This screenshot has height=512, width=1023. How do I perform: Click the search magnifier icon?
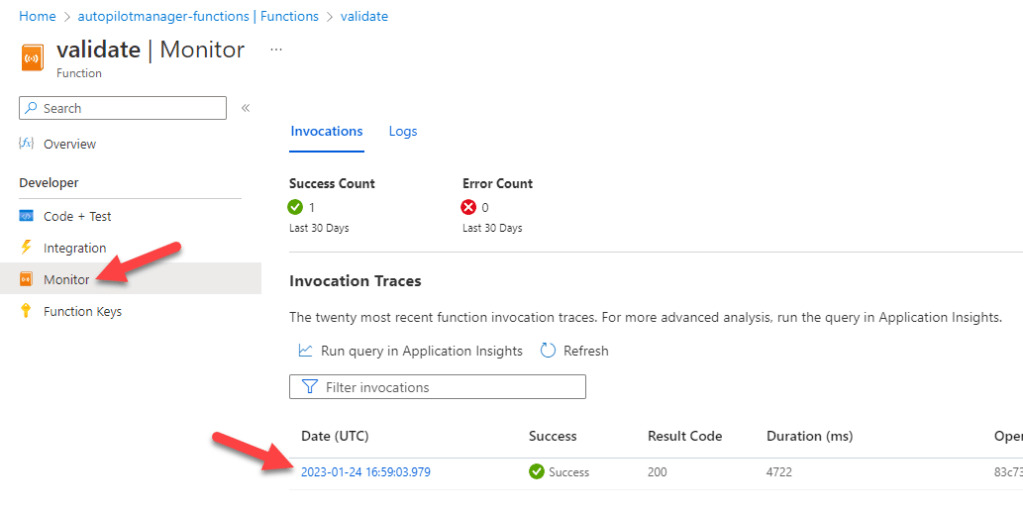click(31, 108)
